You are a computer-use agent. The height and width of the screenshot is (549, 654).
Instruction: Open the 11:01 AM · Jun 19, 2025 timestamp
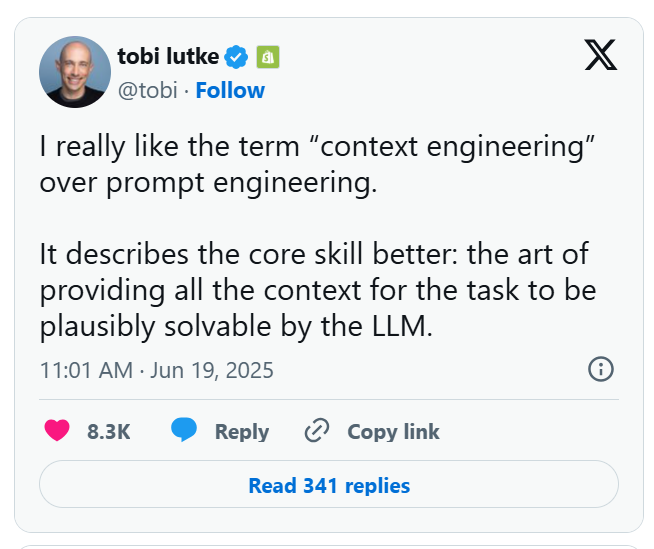click(156, 370)
